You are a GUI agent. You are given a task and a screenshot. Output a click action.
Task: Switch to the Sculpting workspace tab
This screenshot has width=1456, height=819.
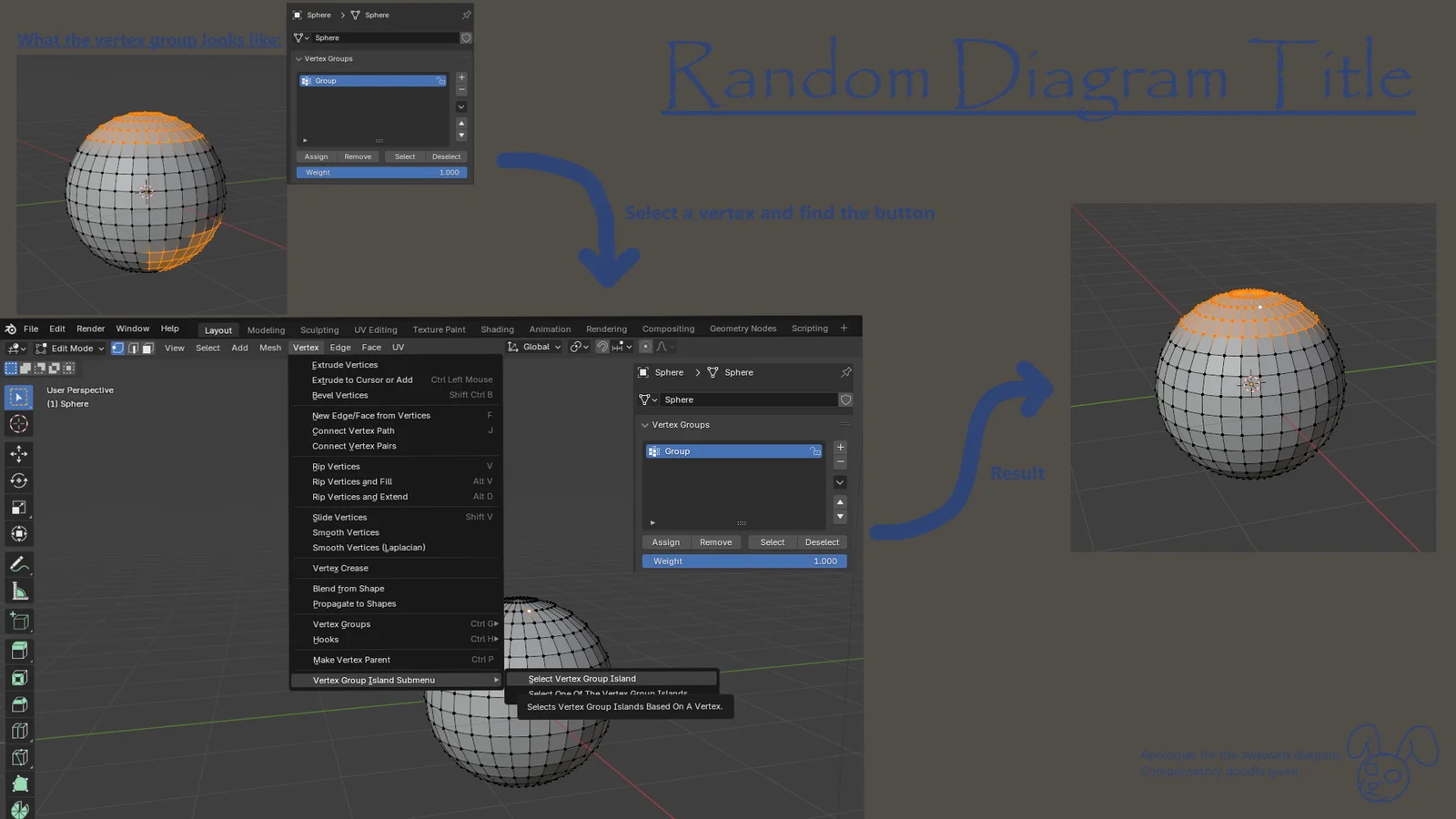319,329
